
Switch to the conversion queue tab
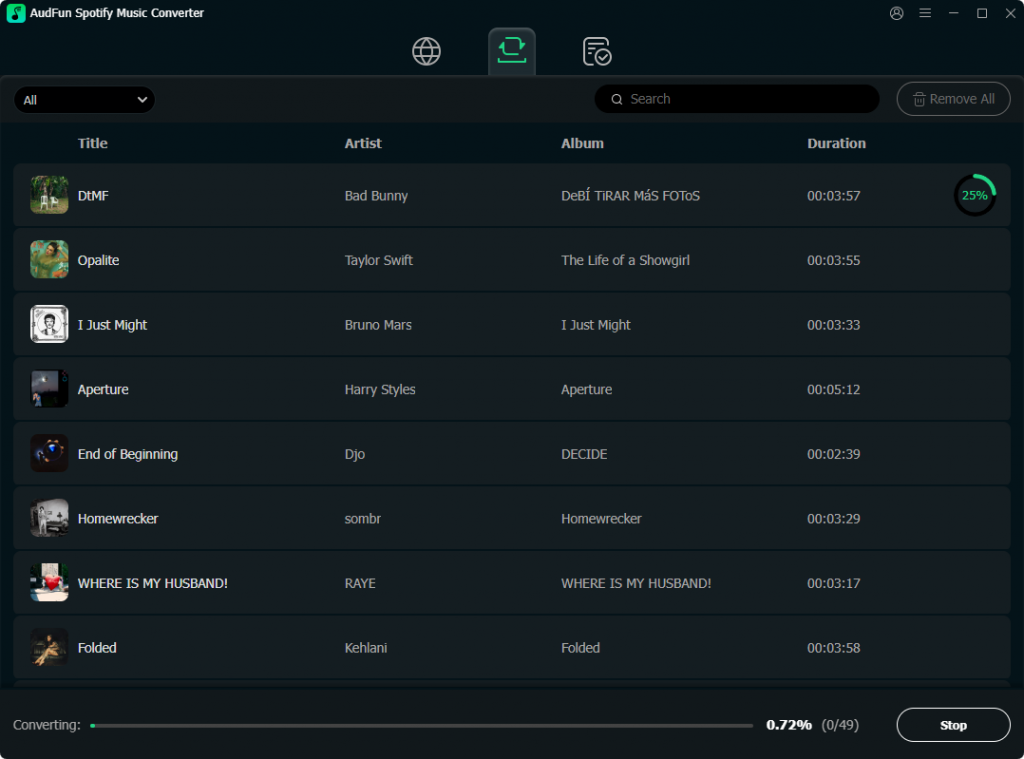[x=511, y=50]
